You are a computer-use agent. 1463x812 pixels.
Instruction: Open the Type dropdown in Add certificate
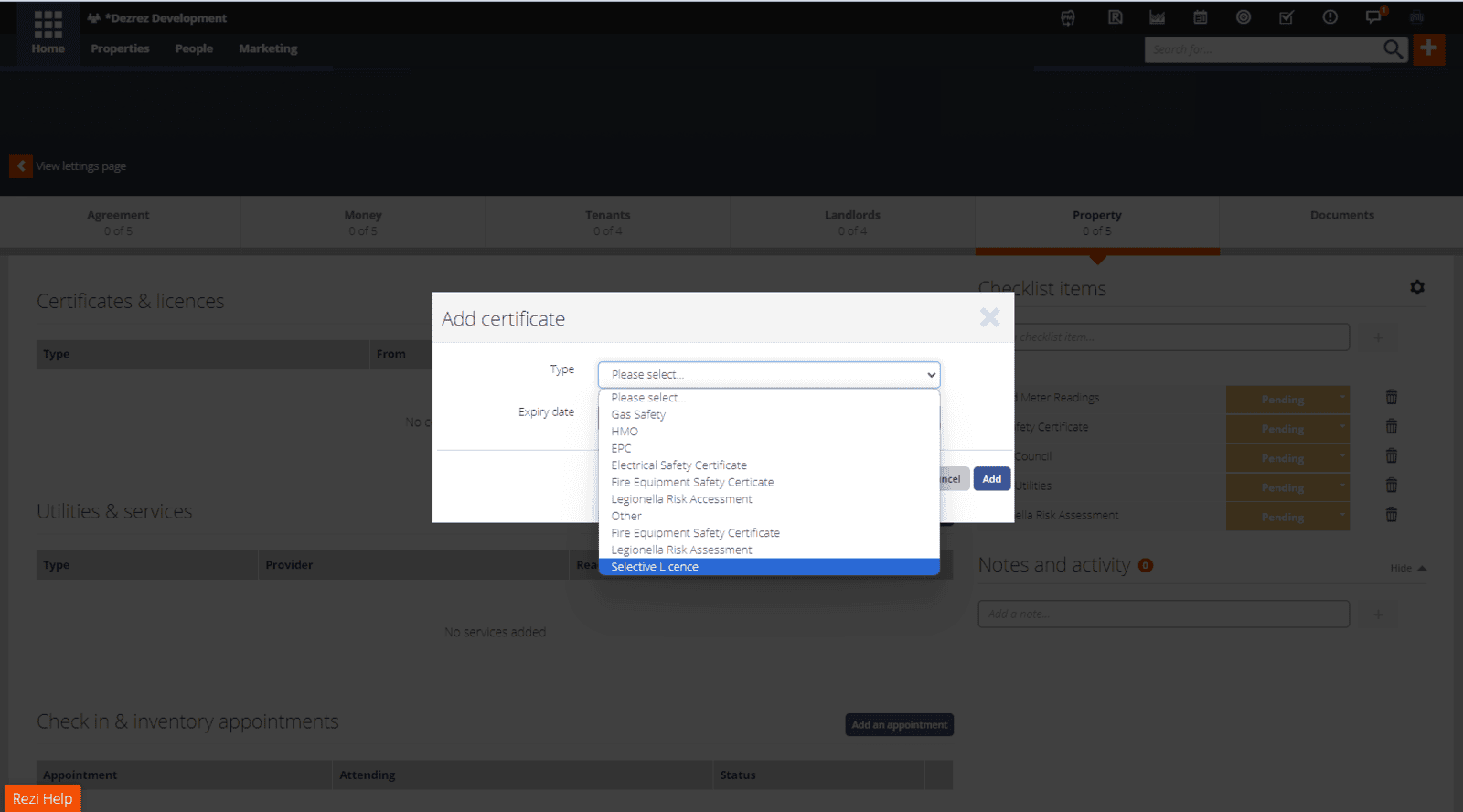click(x=769, y=374)
